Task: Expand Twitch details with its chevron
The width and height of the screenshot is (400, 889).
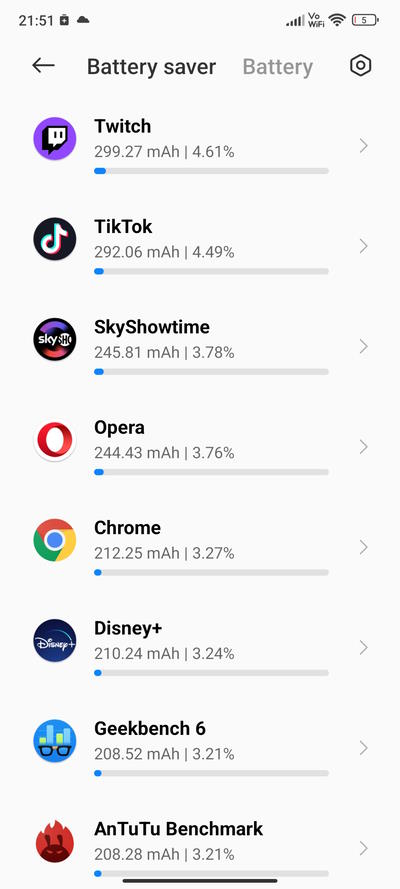Action: pos(364,146)
